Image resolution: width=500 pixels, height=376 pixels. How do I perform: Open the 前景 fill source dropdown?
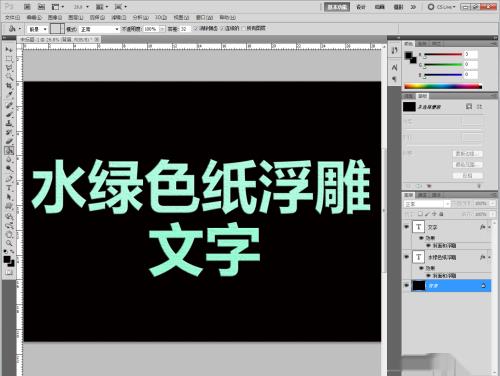tap(37, 29)
